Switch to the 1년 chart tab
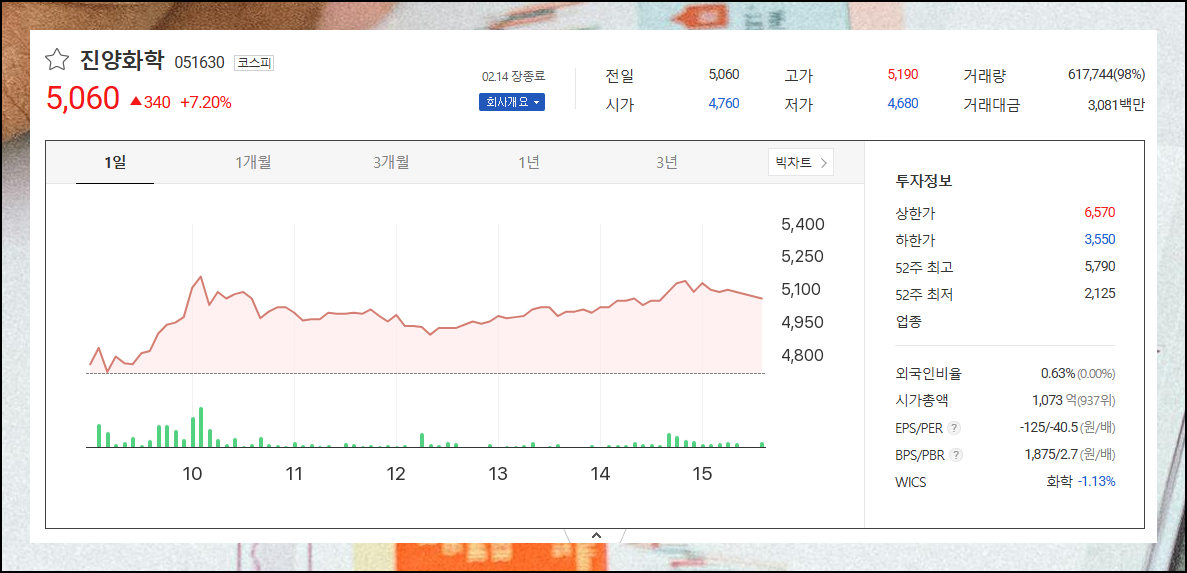The width and height of the screenshot is (1187, 573). 529,162
